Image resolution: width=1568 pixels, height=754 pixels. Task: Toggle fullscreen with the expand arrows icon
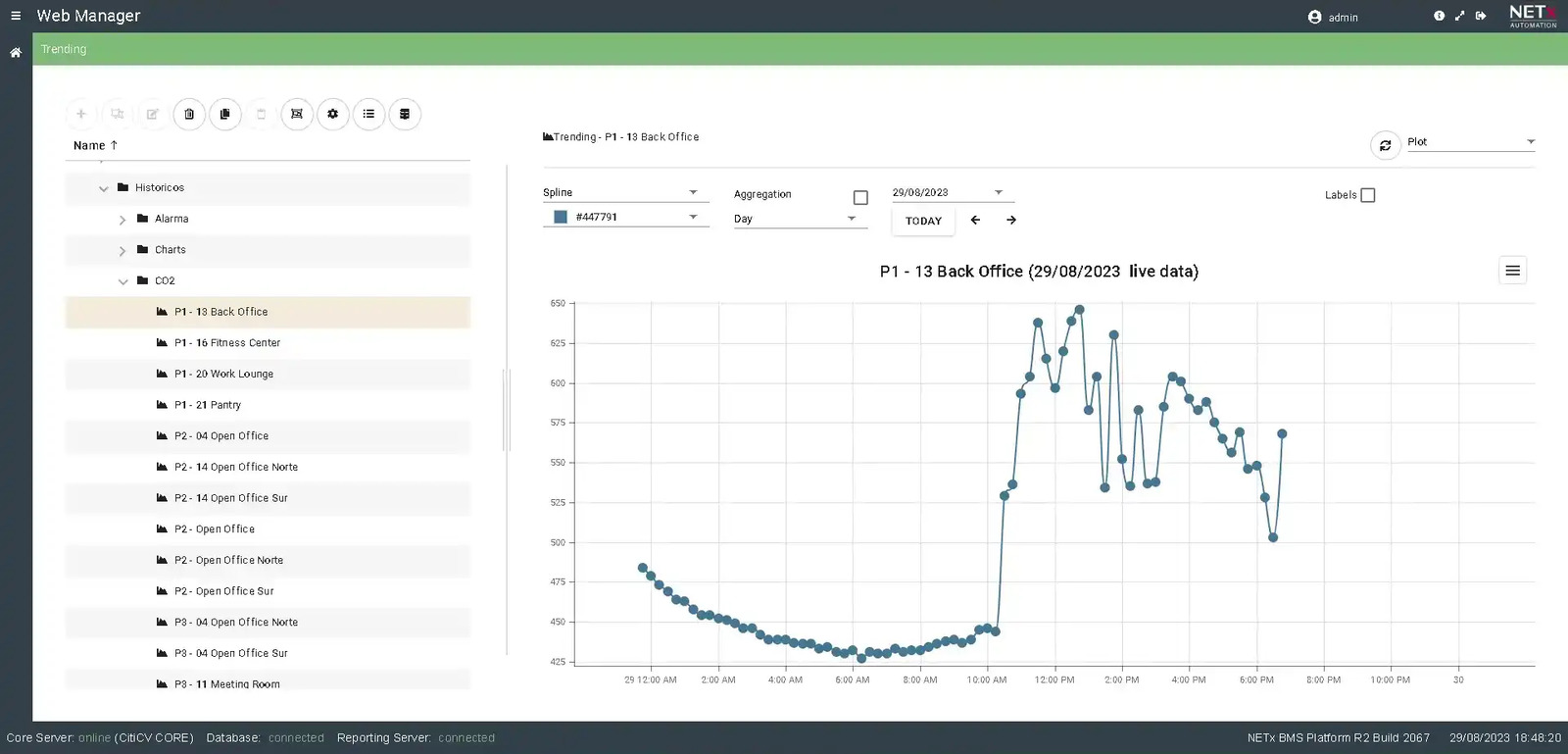pyautogui.click(x=1459, y=16)
